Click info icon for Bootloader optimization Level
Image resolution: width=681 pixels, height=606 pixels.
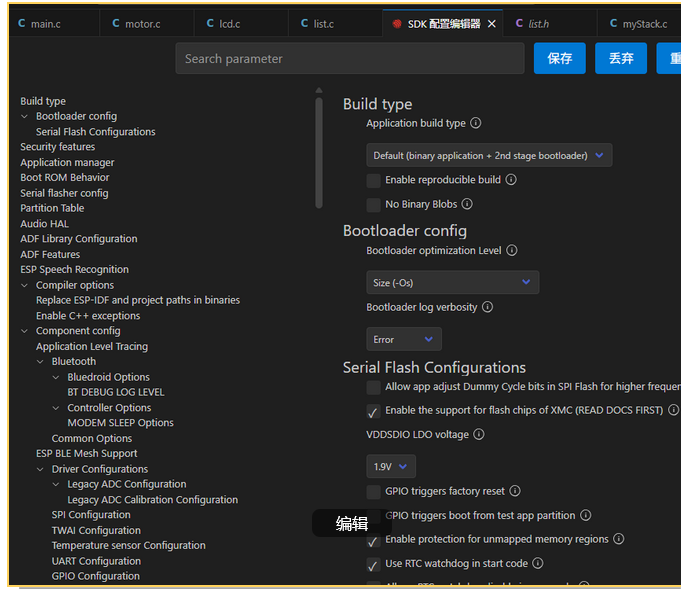tap(512, 250)
